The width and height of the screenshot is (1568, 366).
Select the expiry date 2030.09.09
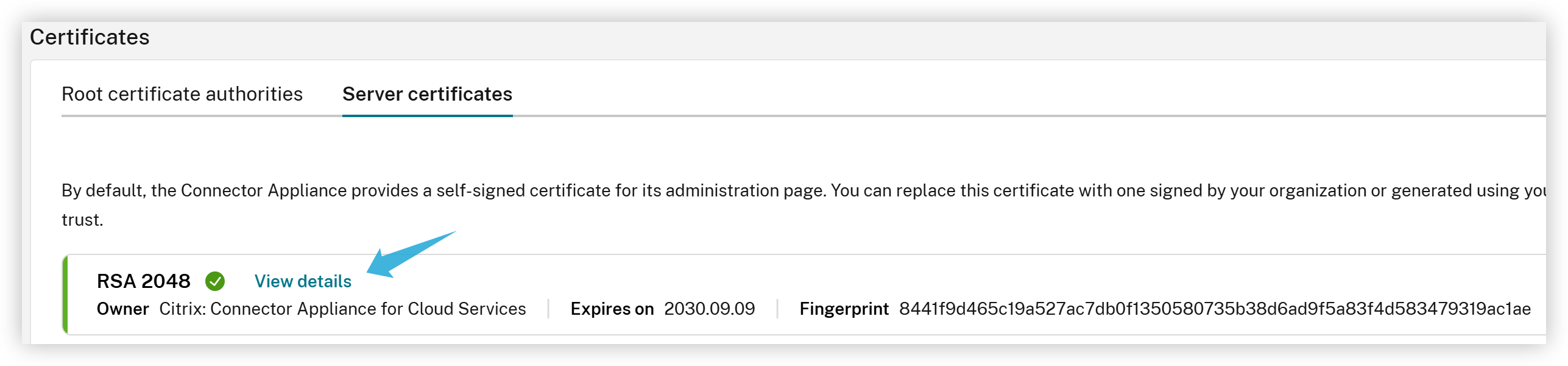[708, 309]
